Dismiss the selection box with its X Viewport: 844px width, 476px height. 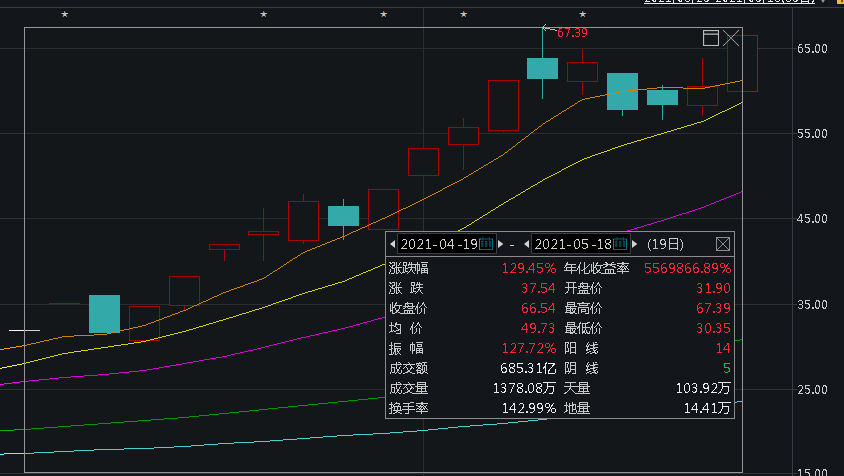[731, 38]
